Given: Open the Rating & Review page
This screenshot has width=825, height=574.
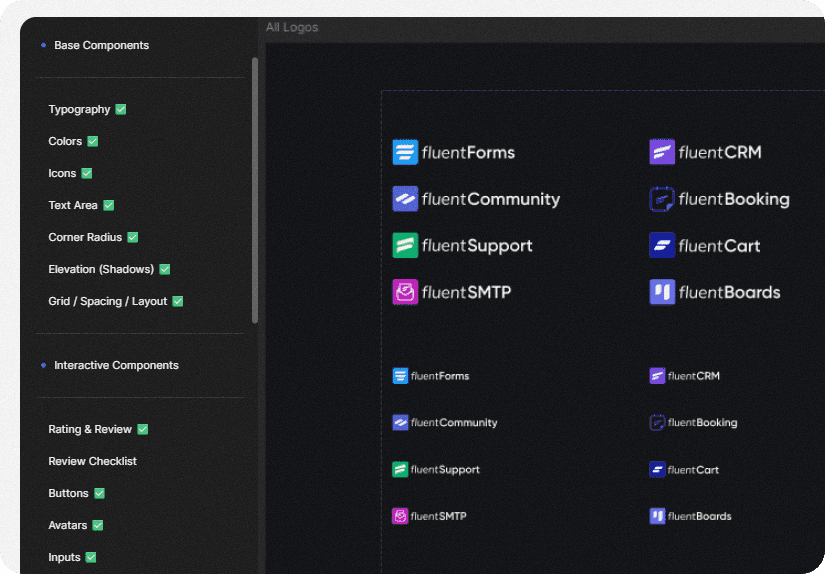Looking at the screenshot, I should click(x=90, y=429).
